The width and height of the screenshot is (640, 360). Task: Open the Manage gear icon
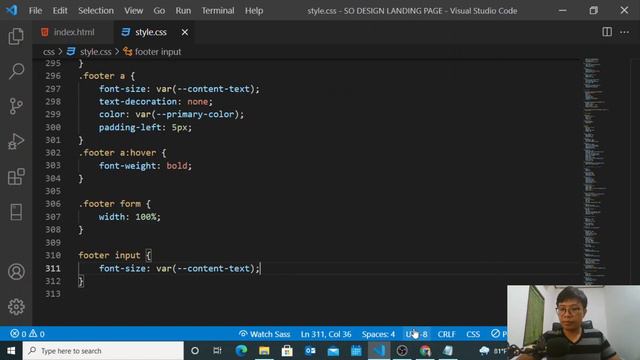click(x=16, y=307)
